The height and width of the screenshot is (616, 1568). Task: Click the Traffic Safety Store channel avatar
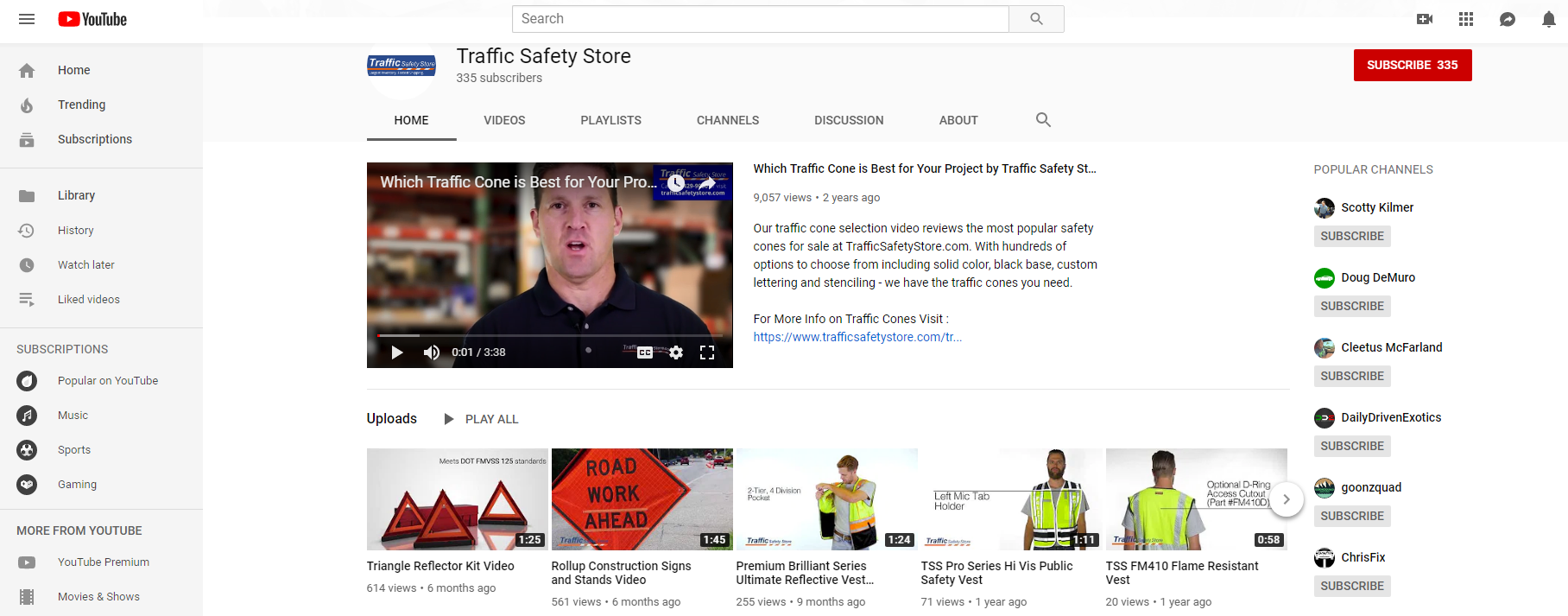click(401, 66)
